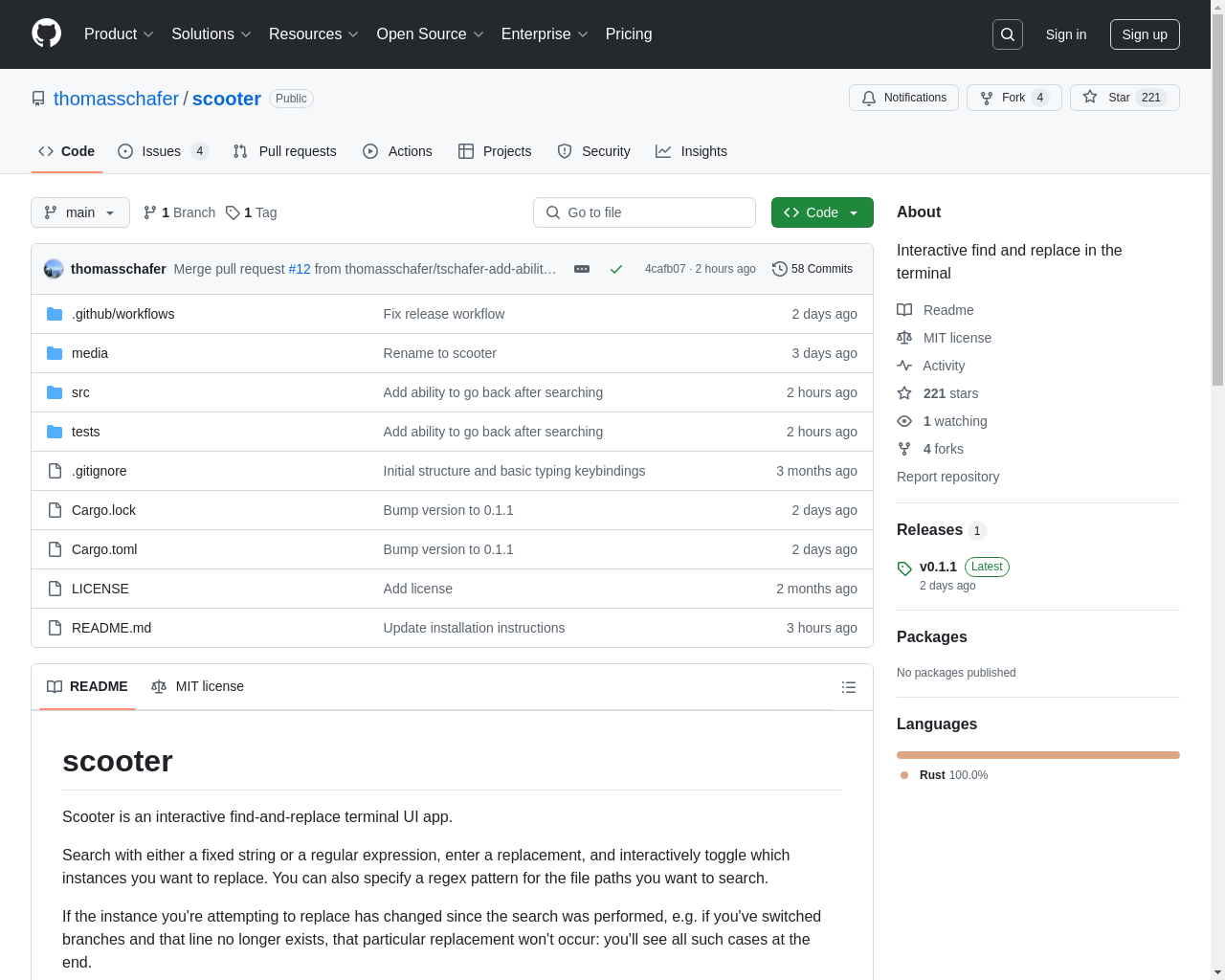View the 1 Tag link
The width and height of the screenshot is (1225, 980).
pyautogui.click(x=252, y=212)
